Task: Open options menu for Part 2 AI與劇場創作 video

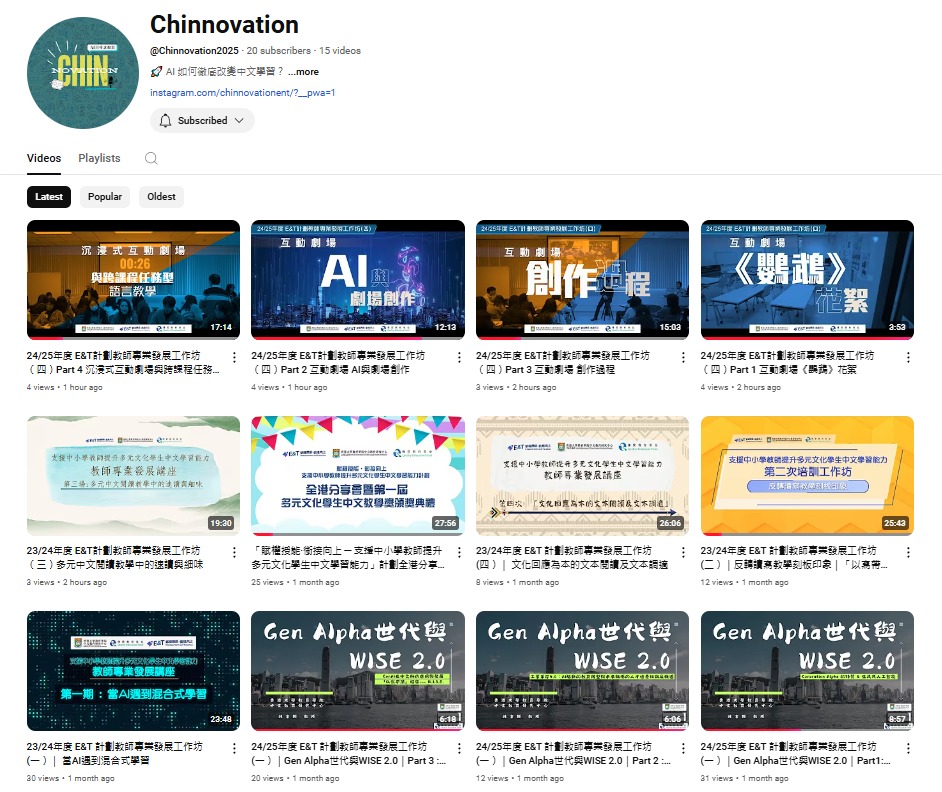Action: (459, 357)
